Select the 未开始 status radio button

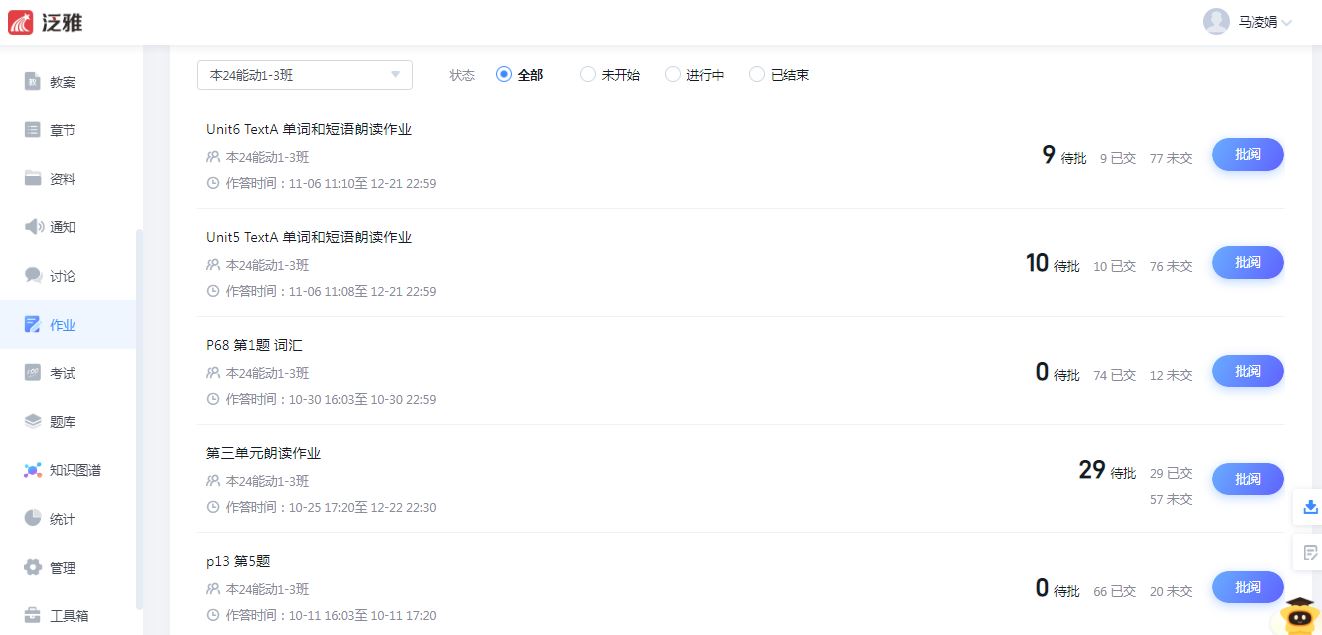[x=588, y=74]
